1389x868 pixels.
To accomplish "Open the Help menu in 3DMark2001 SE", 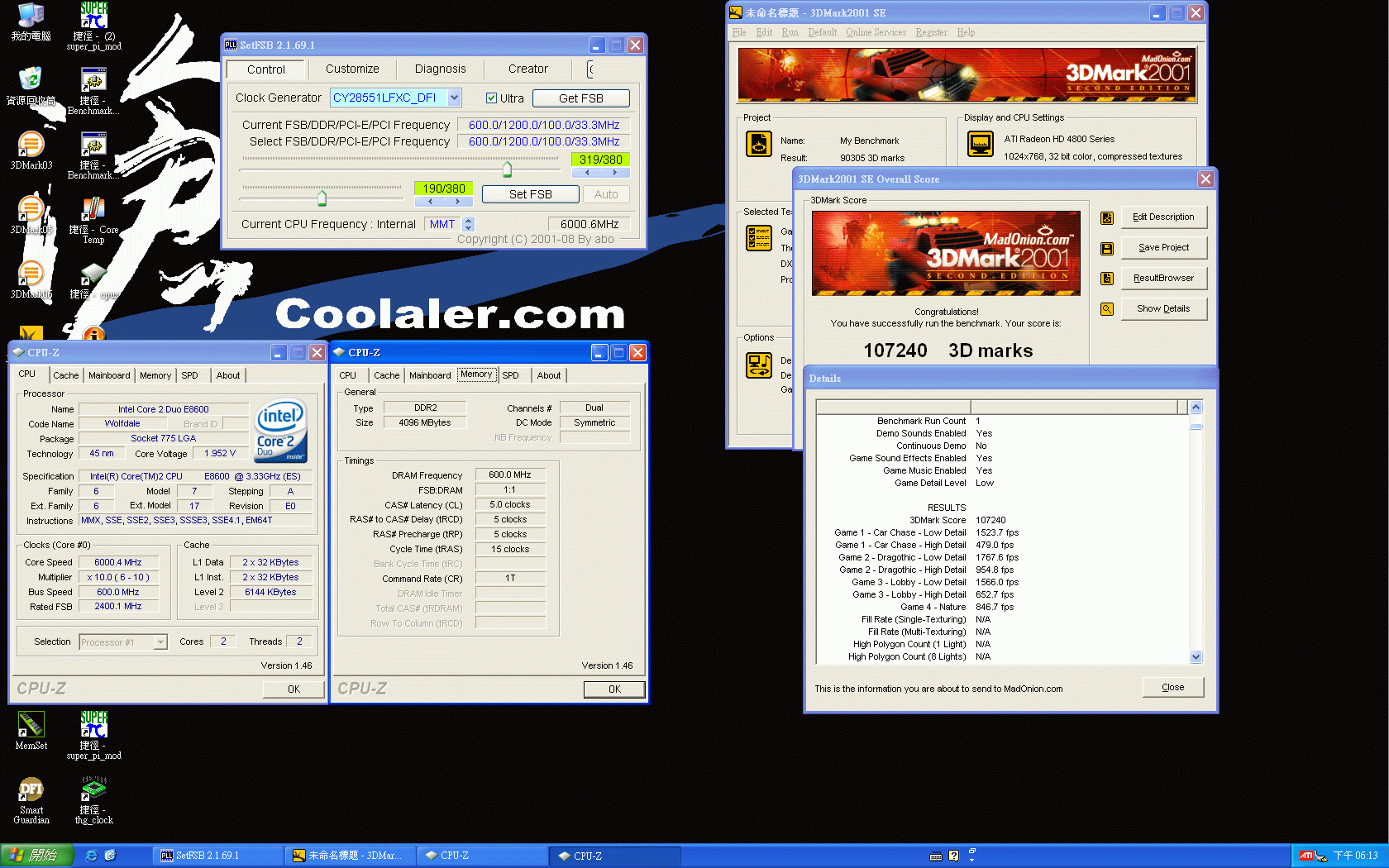I will [966, 32].
